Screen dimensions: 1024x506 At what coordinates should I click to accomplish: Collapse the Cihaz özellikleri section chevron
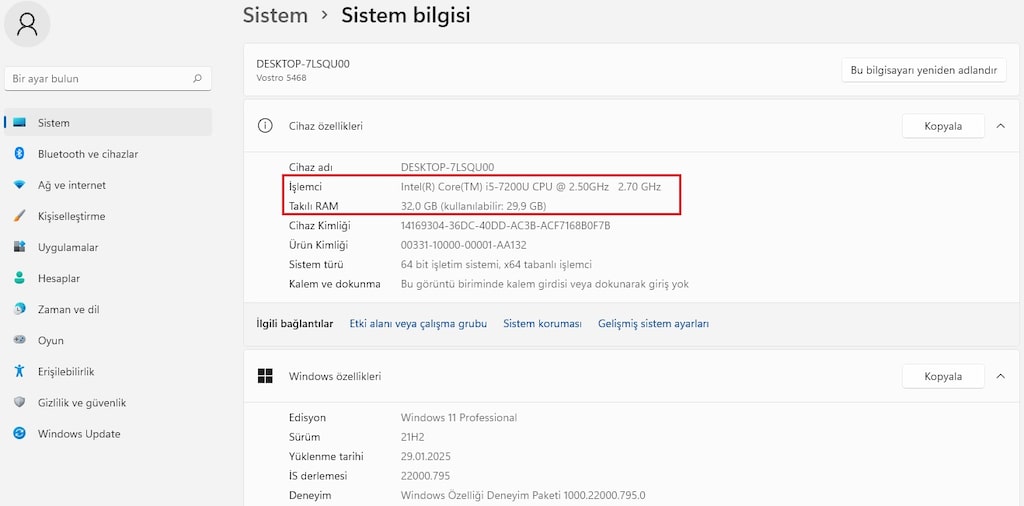click(1000, 126)
